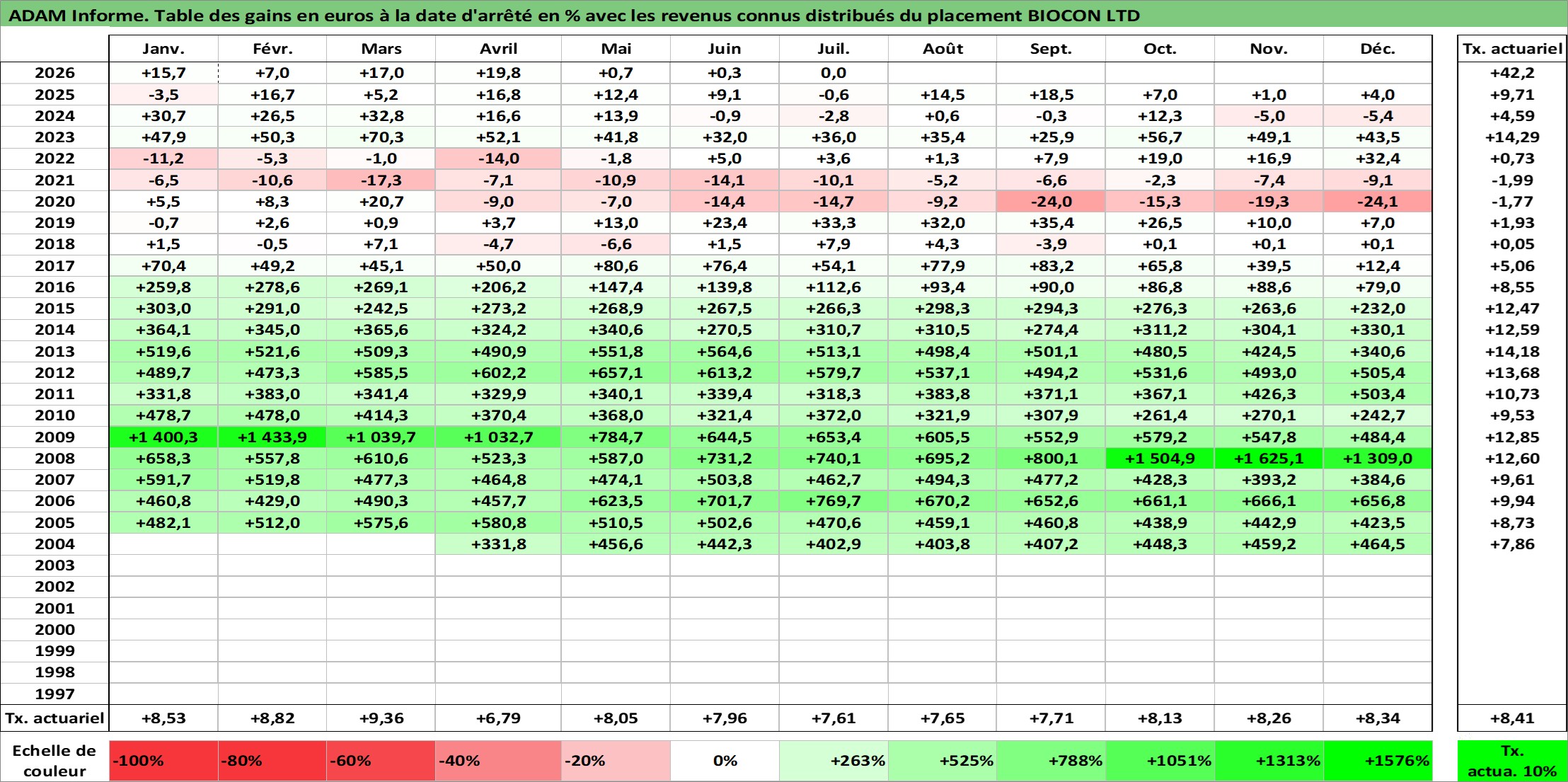Select May 2012 cell +657,1

pos(616,373)
